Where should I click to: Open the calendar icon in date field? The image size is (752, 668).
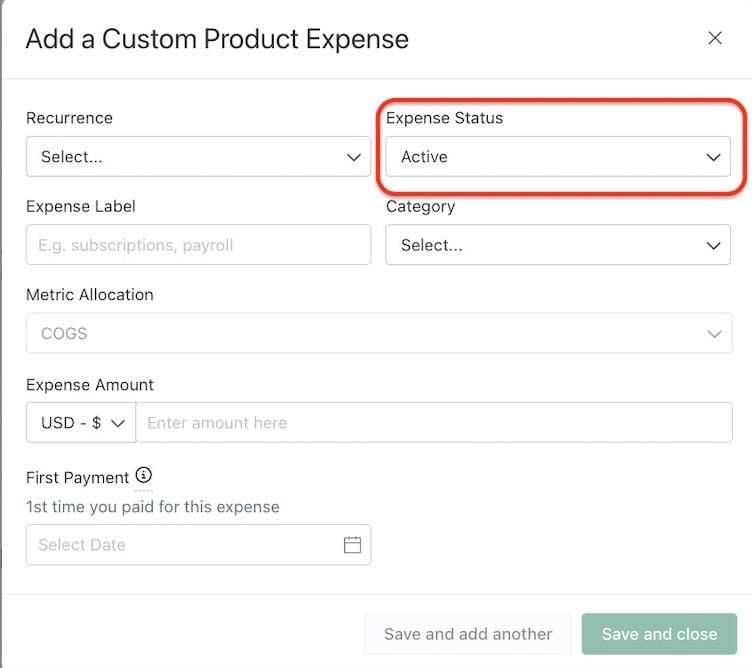[x=352, y=545]
